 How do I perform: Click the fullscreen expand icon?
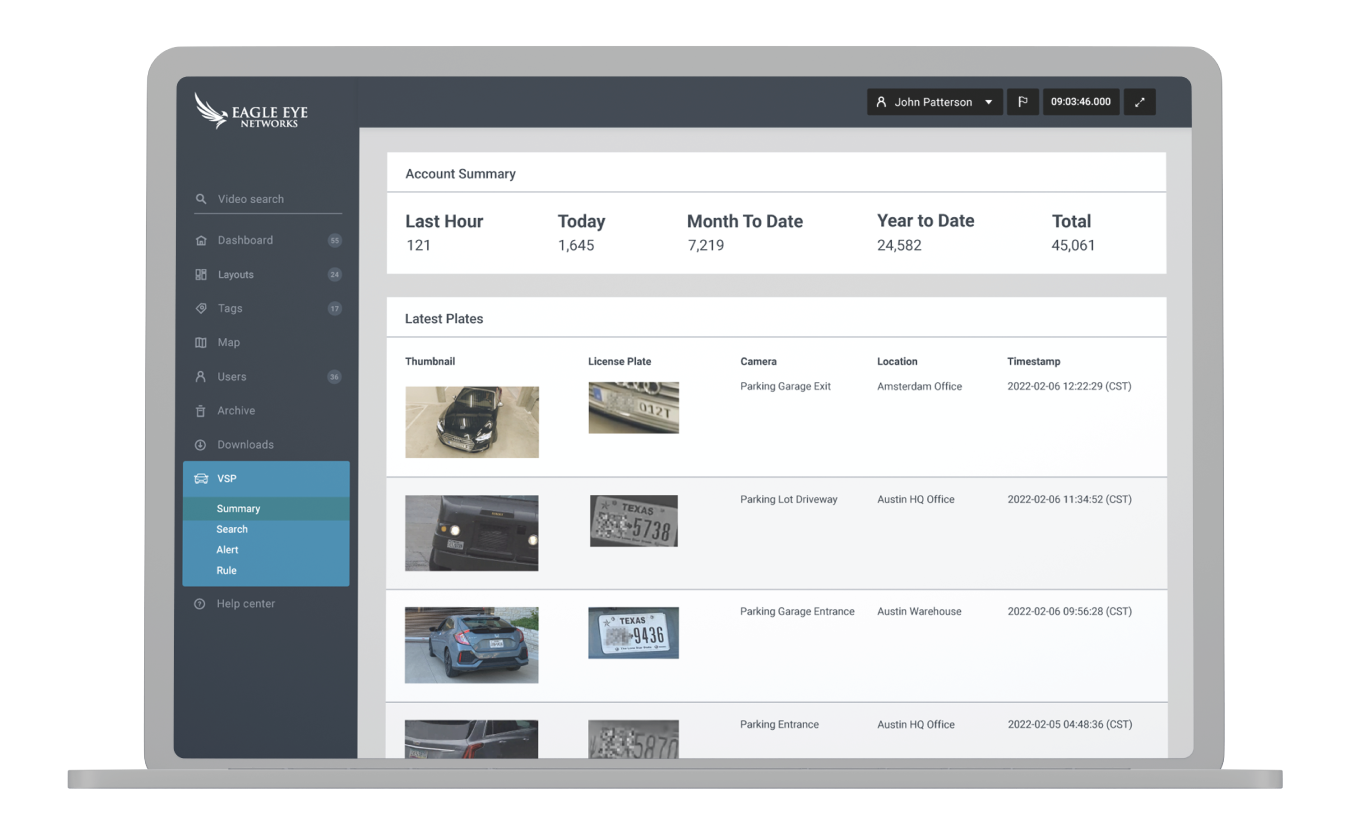point(1139,101)
